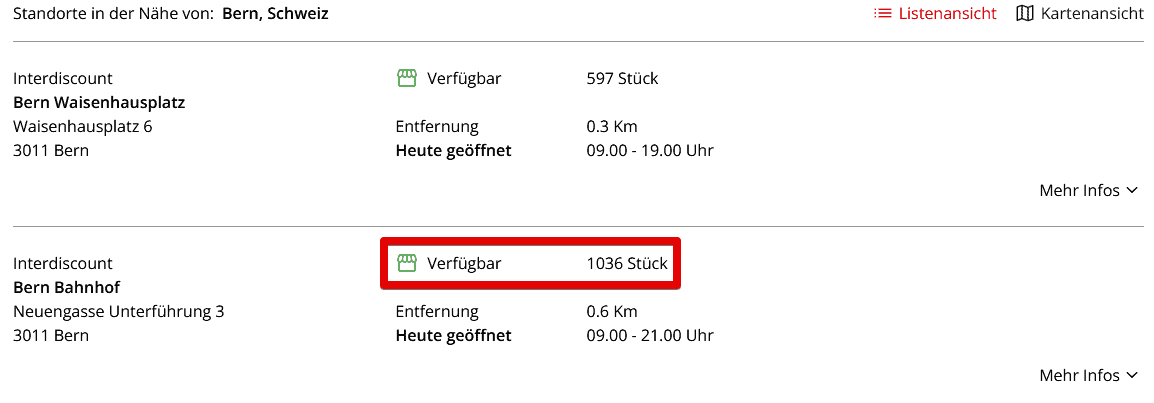Click opening hours 09.00 - 19.00 Uhr
Viewport: 1154px width, 403px height.
point(649,150)
